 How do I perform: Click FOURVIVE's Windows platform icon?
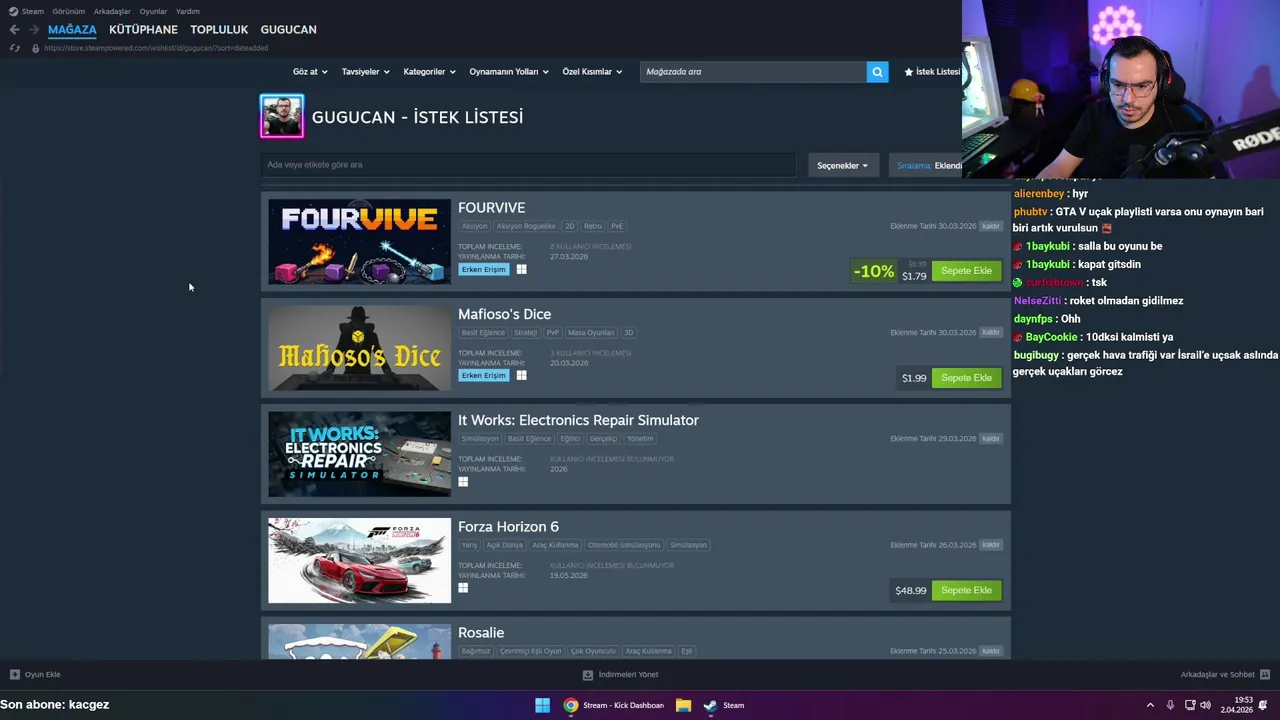(x=521, y=269)
